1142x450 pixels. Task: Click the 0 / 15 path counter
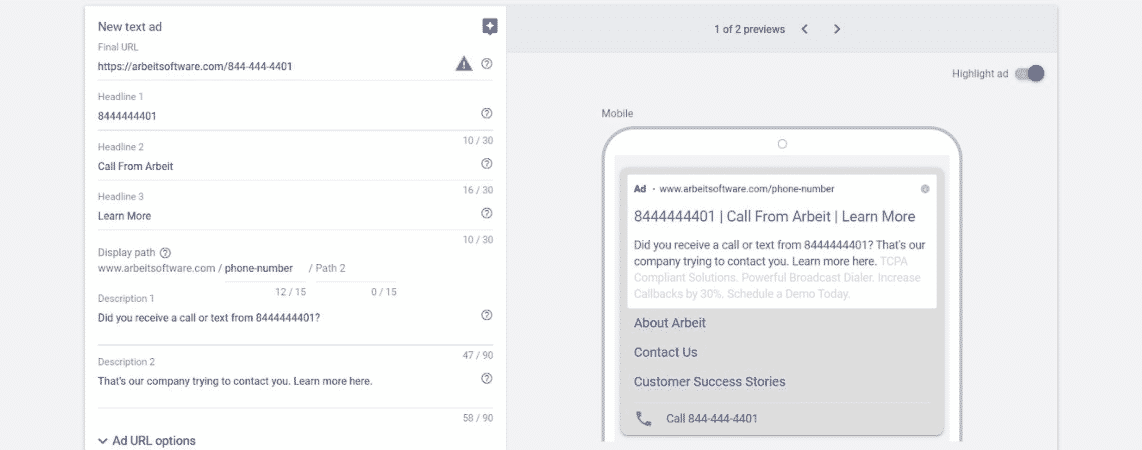384,292
